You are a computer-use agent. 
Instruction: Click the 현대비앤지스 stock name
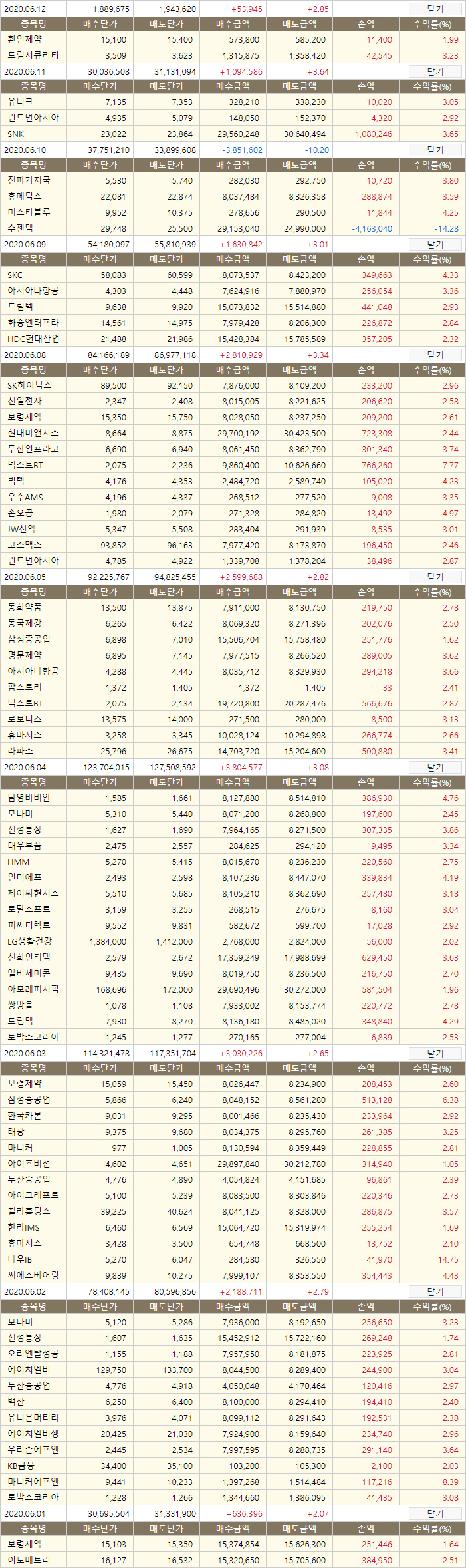click(x=33, y=433)
